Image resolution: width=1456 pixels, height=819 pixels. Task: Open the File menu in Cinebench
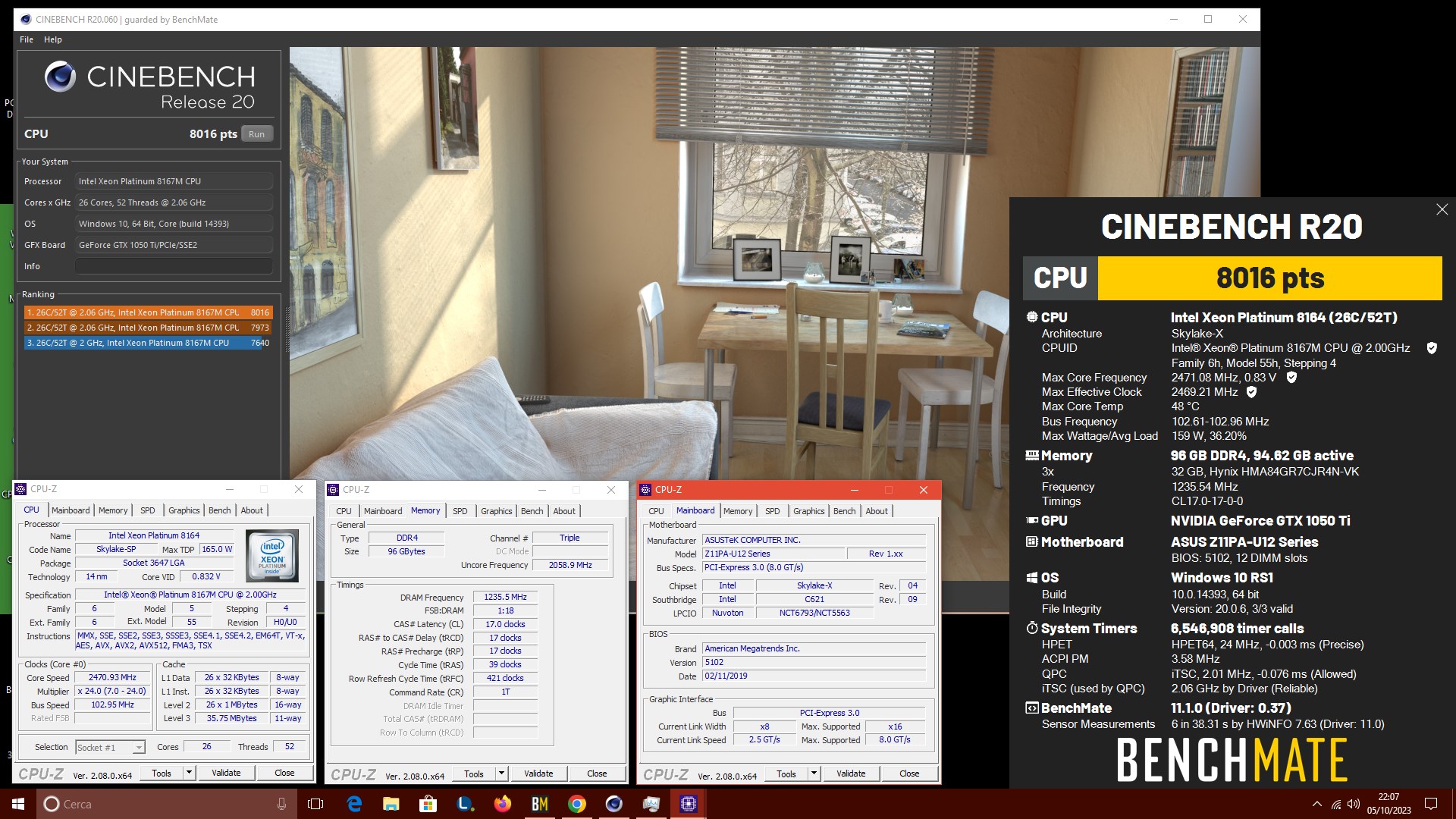[x=27, y=39]
